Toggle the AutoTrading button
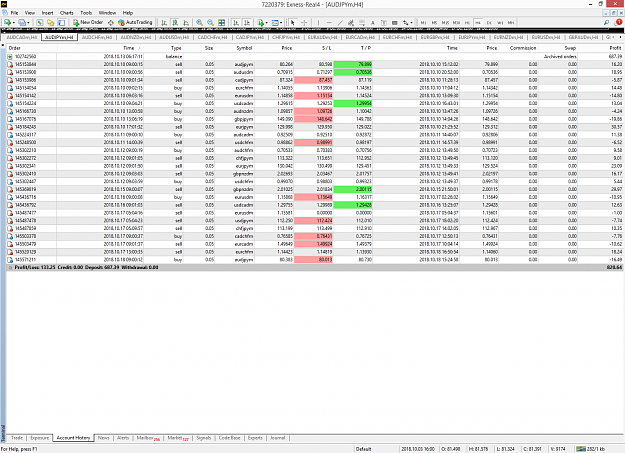The height and width of the screenshot is (453, 625). 135,23
